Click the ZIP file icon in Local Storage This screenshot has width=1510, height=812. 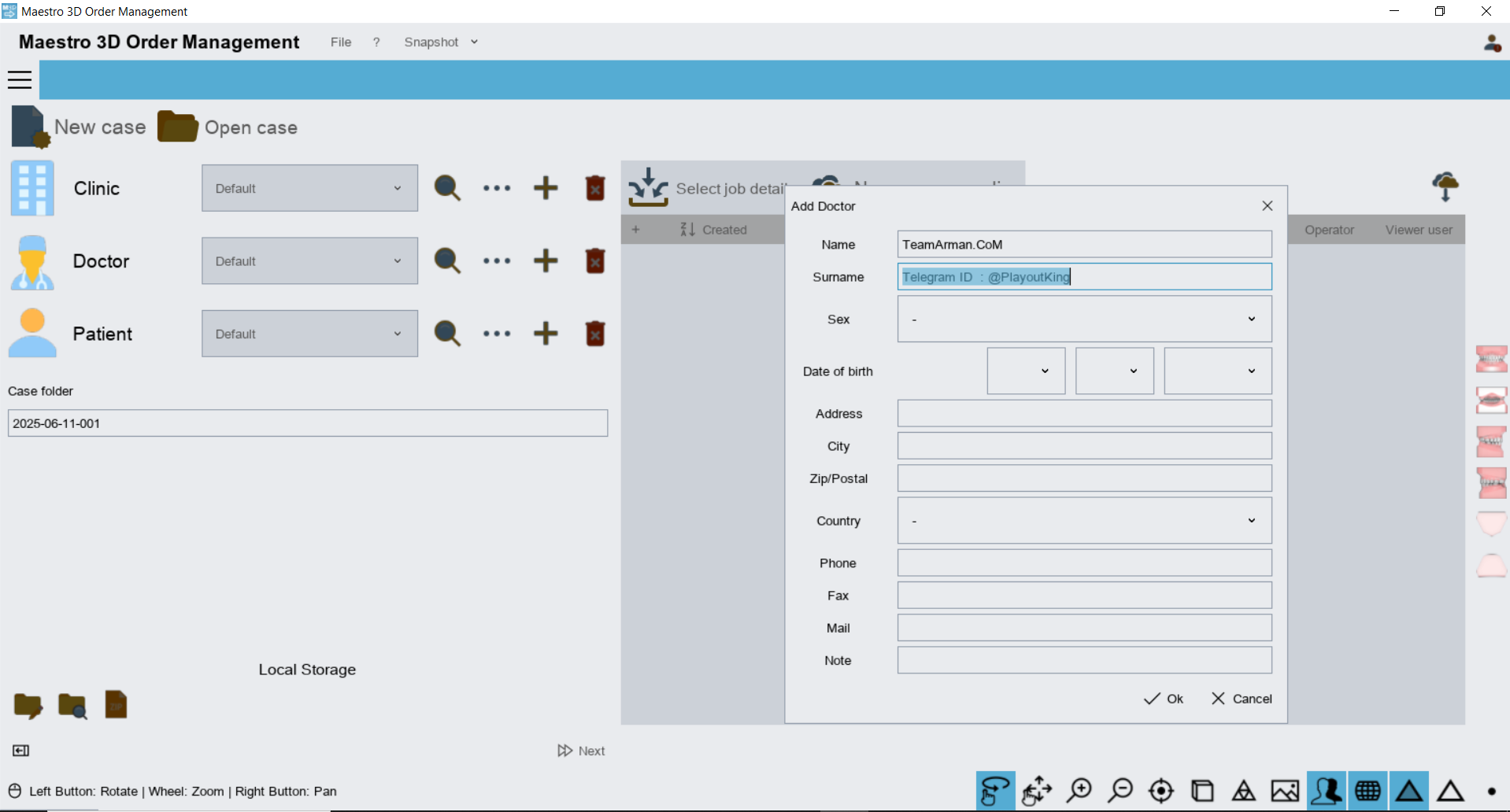pos(116,705)
